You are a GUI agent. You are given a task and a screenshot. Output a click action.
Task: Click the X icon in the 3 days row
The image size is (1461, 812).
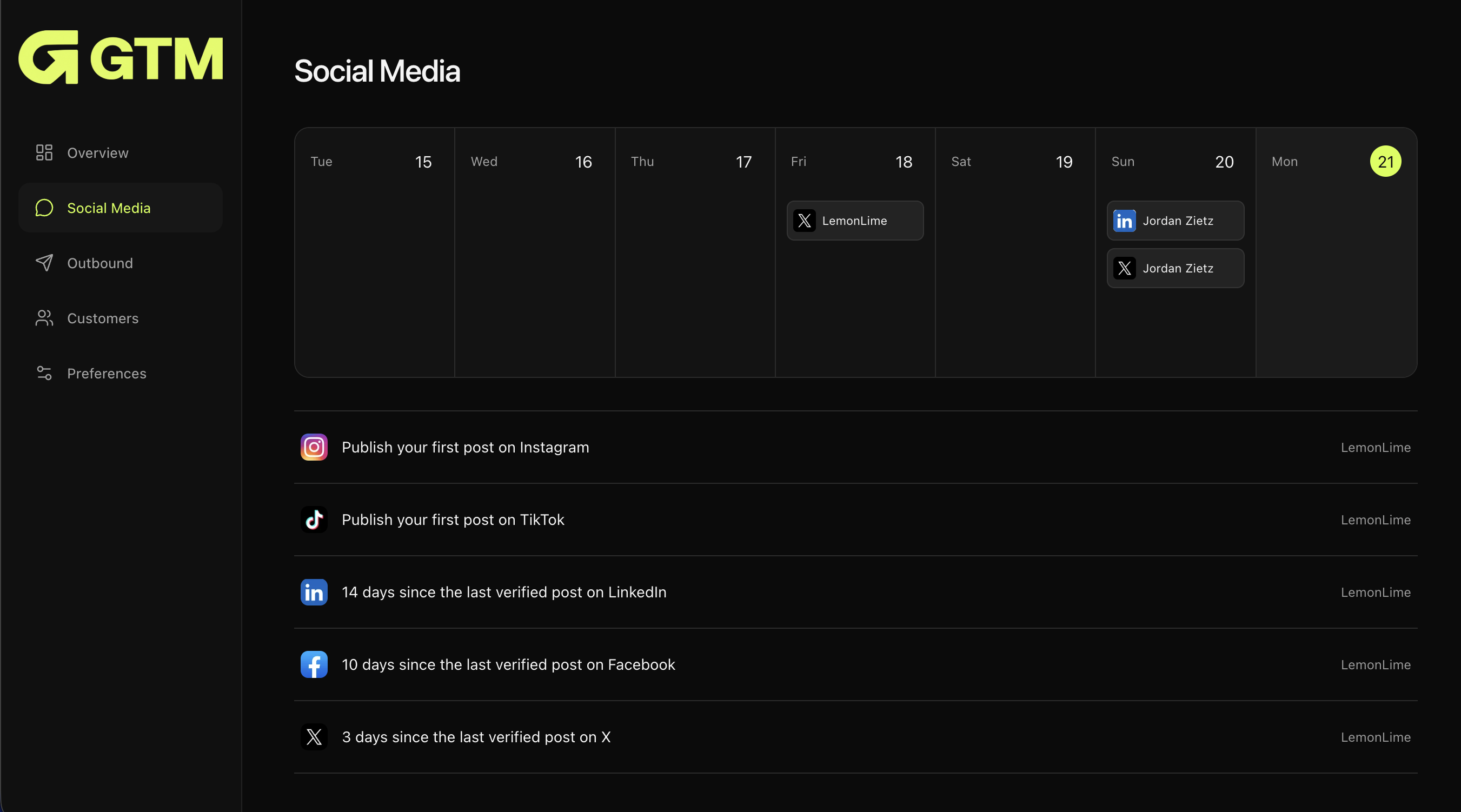(x=314, y=737)
